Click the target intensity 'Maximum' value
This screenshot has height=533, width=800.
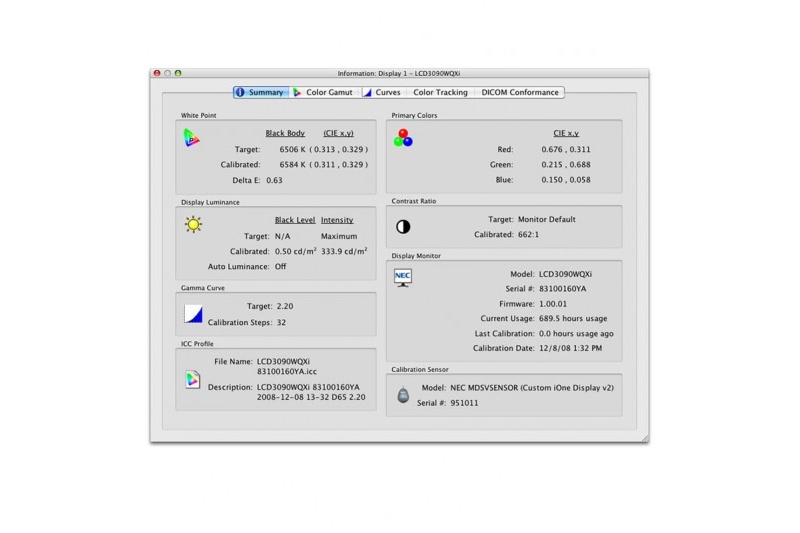pos(339,236)
